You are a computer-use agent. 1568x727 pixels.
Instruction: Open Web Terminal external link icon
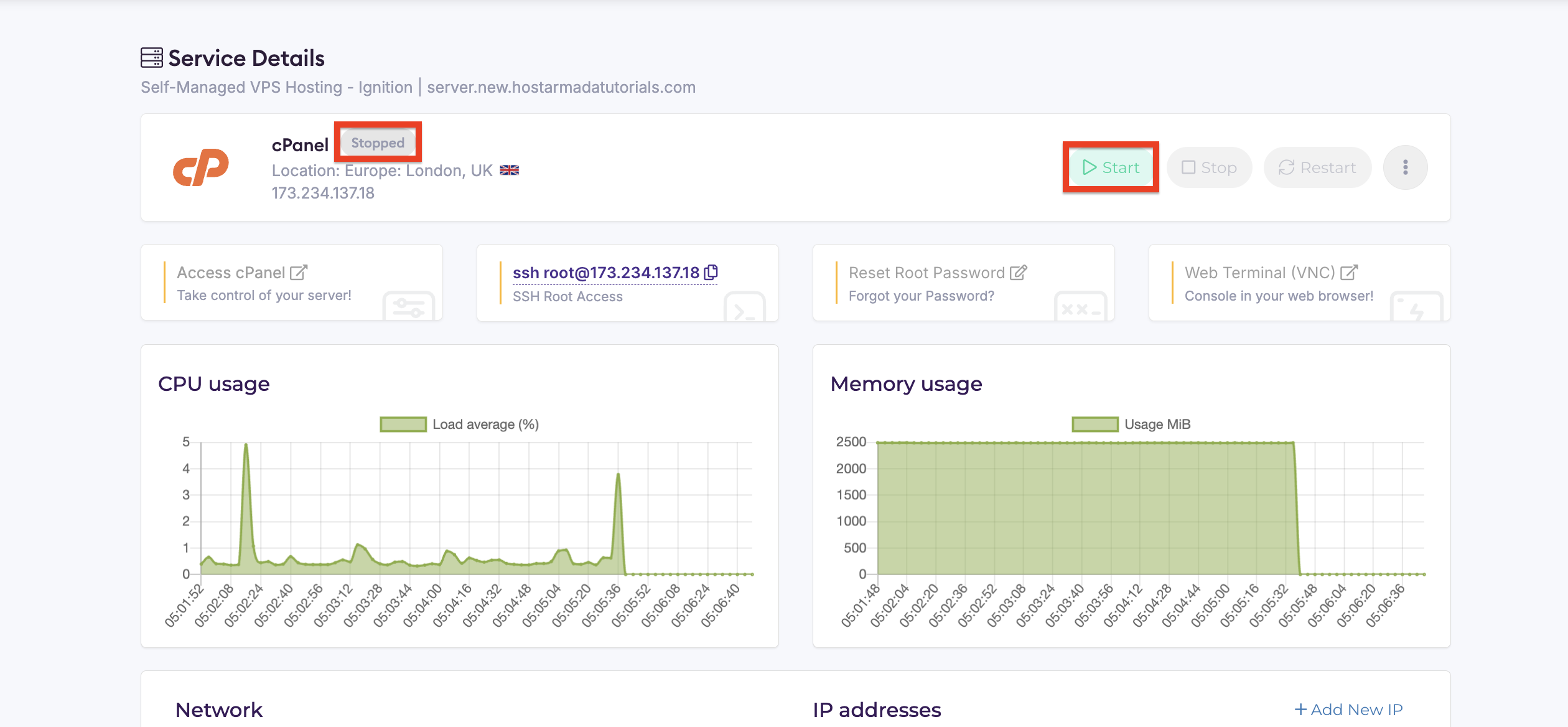coord(1349,273)
